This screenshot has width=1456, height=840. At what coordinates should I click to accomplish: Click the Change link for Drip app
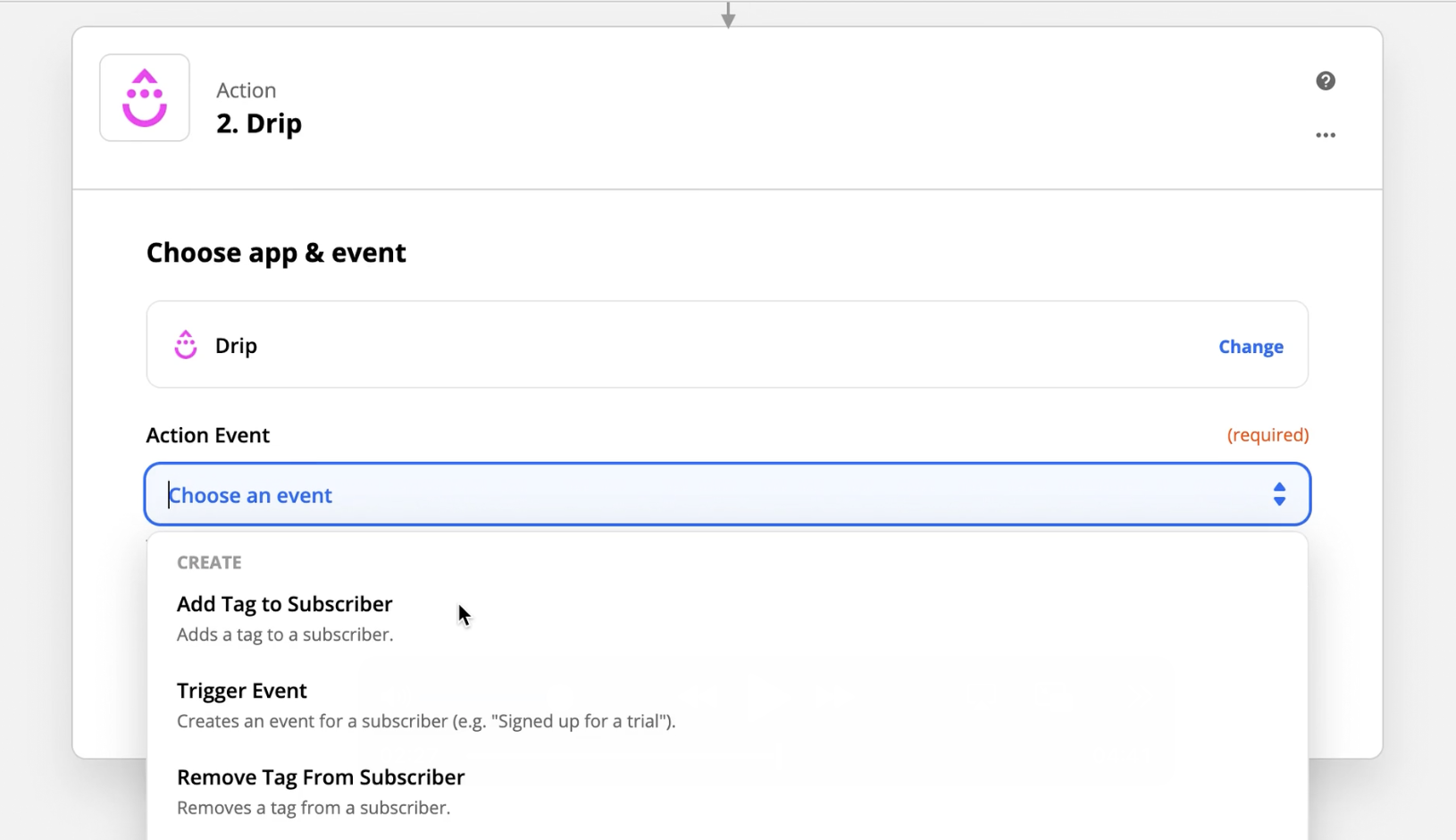click(x=1251, y=347)
